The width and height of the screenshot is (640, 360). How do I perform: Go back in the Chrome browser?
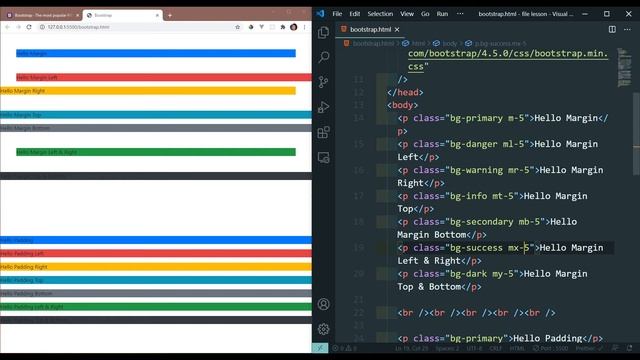[x=7, y=27]
